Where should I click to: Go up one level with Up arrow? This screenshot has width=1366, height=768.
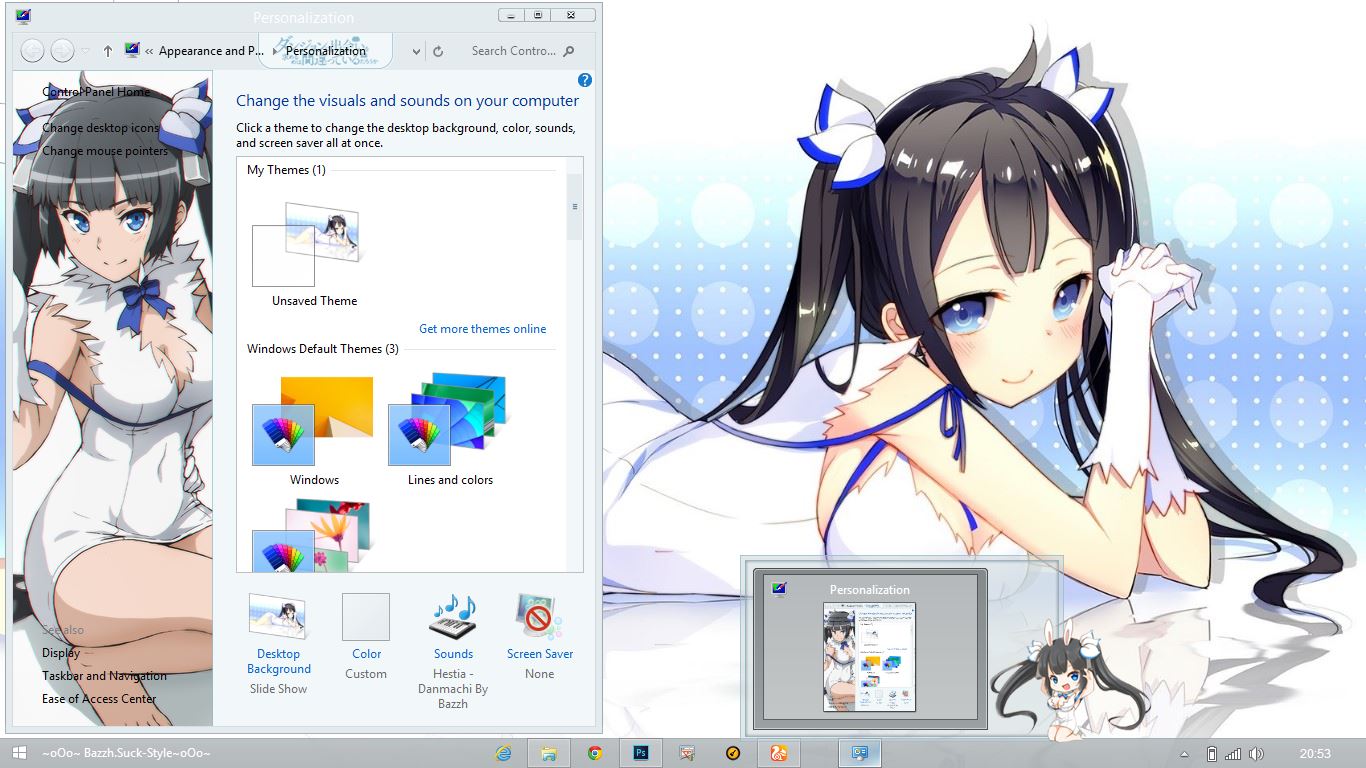click(x=108, y=51)
